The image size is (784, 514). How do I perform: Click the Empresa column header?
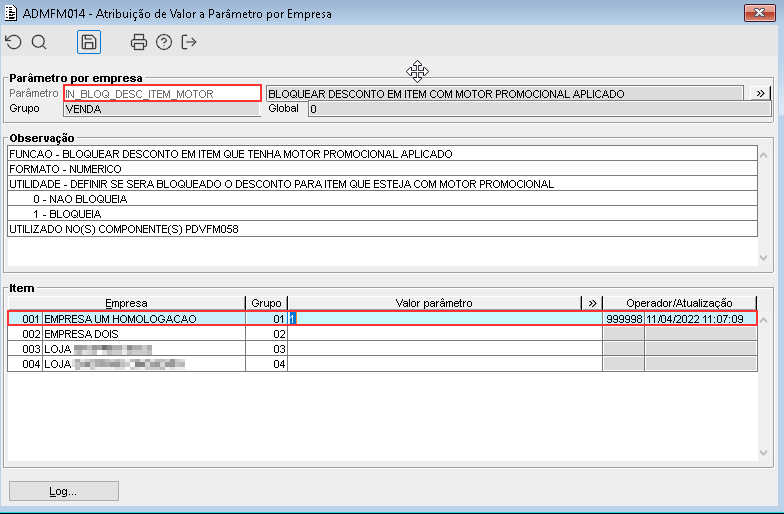tap(126, 303)
